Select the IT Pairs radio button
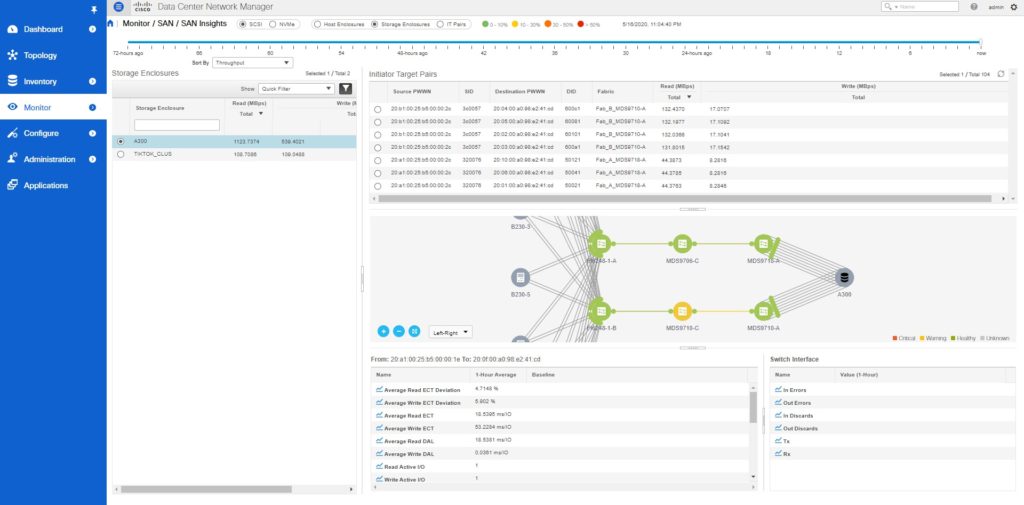Image resolution: width=1024 pixels, height=505 pixels. point(440,24)
